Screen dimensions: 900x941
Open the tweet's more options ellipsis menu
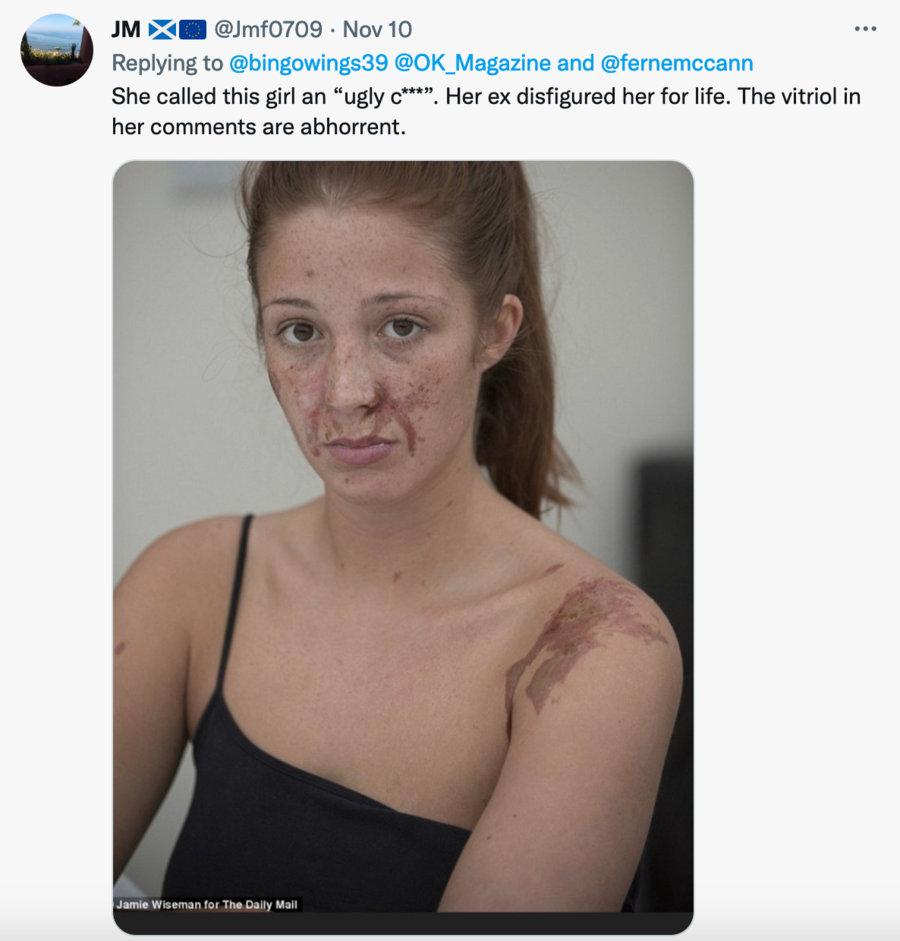(x=865, y=29)
